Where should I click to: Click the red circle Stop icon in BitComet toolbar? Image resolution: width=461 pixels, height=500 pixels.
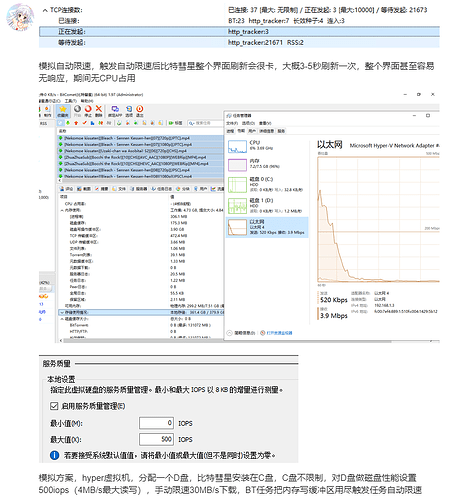pos(88,111)
